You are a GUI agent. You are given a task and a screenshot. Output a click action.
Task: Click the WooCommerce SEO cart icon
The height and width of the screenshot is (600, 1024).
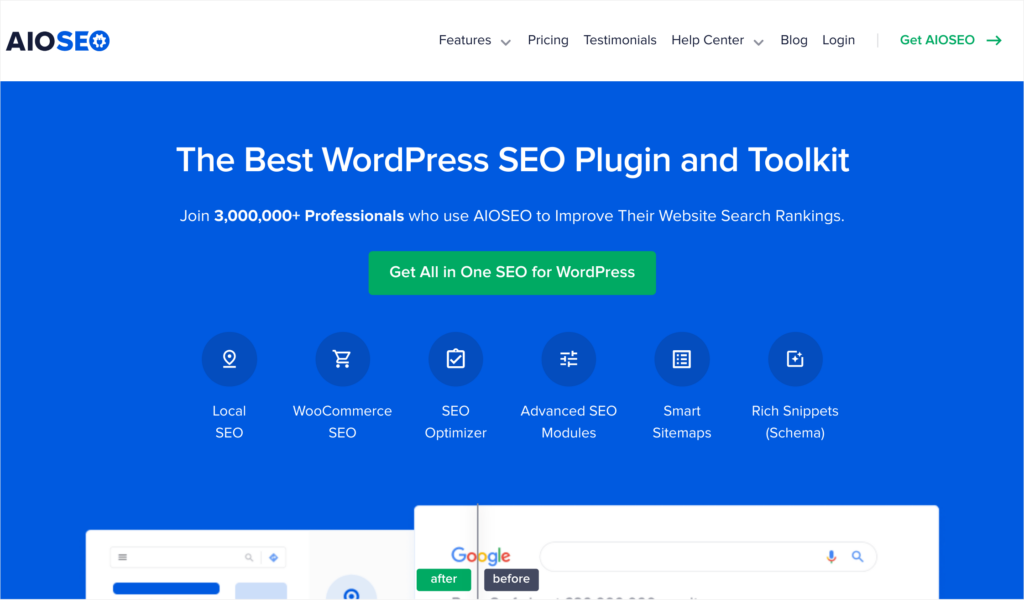tap(342, 358)
